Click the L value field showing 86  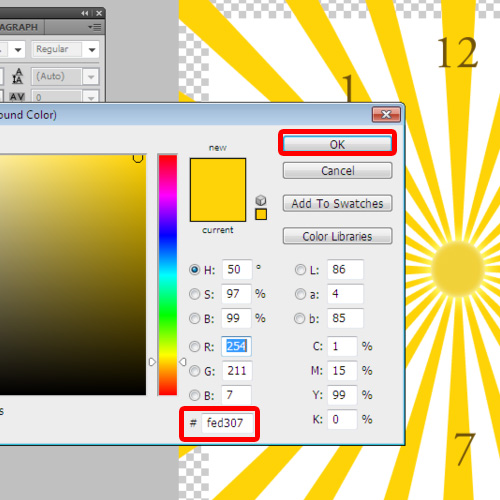point(345,269)
